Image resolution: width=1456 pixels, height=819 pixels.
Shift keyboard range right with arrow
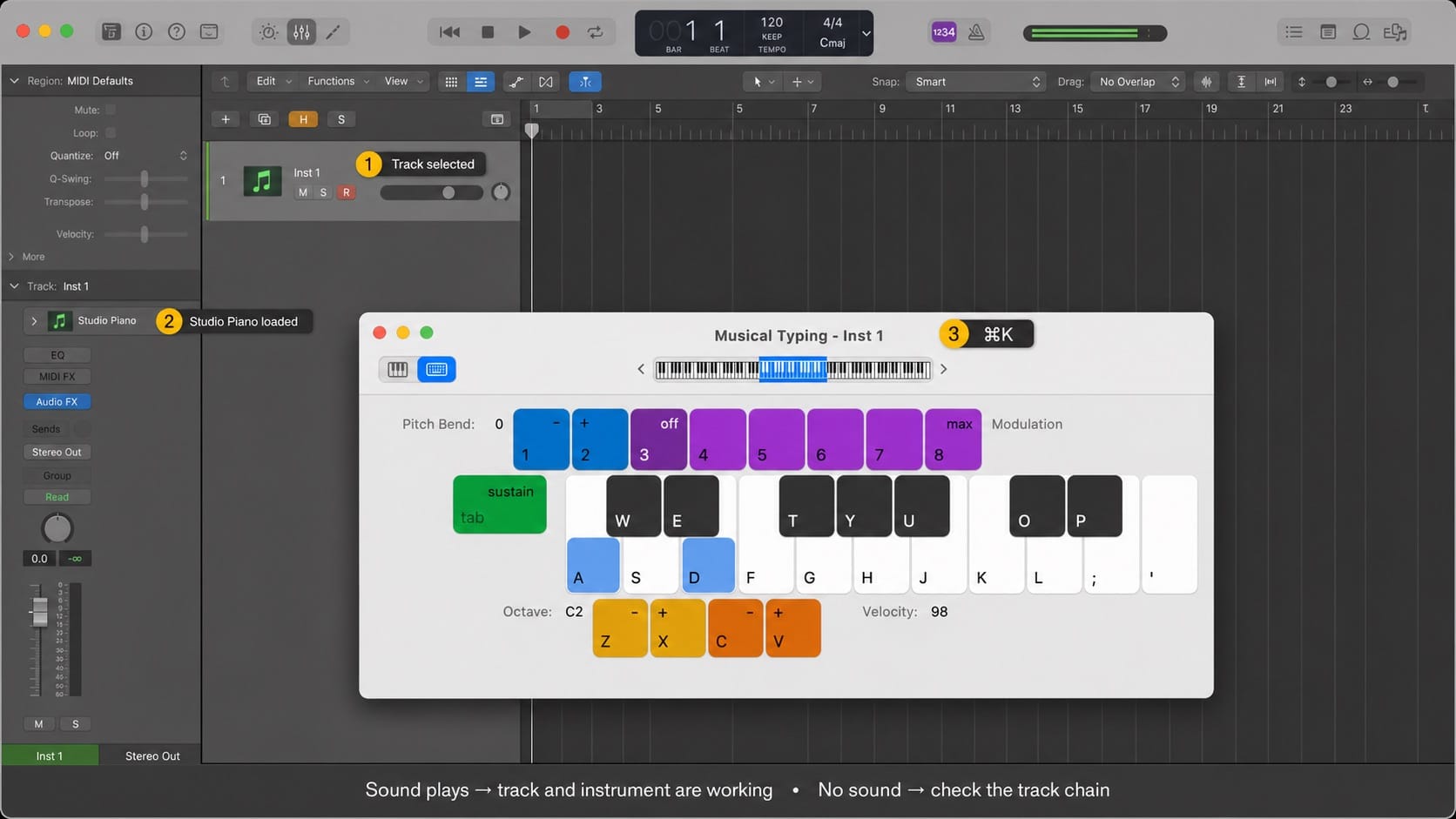[943, 369]
